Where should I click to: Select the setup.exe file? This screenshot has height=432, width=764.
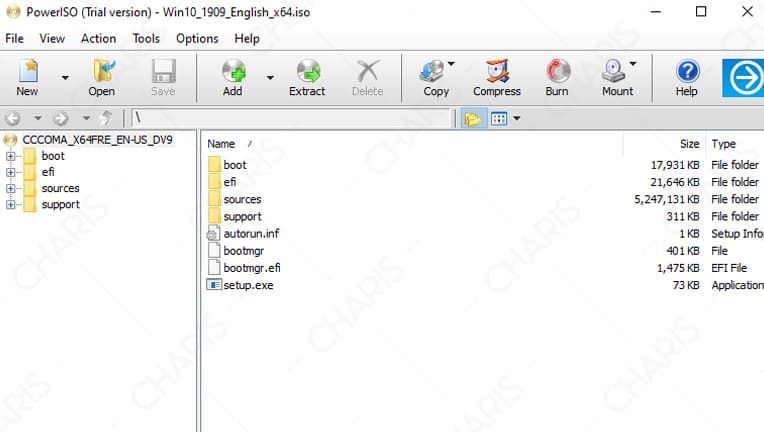248,285
